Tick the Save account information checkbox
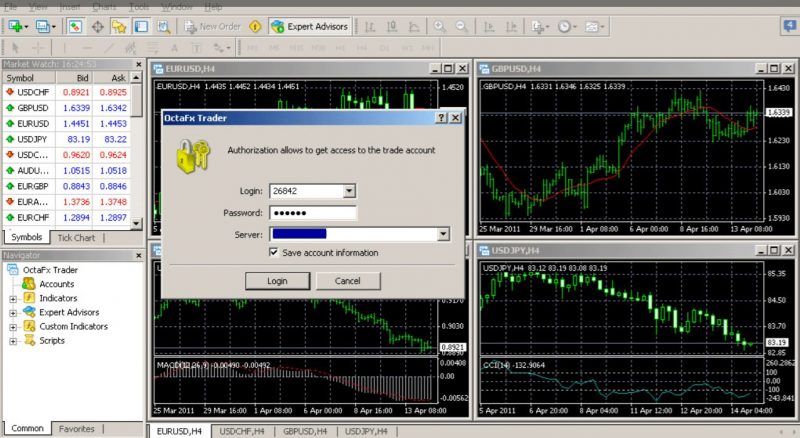This screenshot has width=800, height=438. click(274, 252)
